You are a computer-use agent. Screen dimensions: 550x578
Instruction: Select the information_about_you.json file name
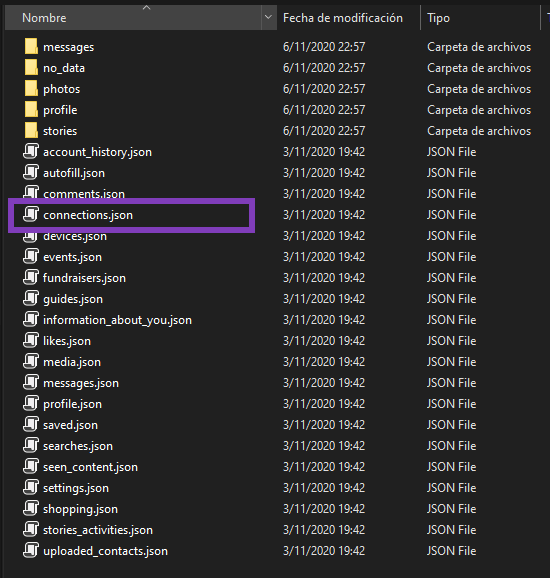point(117,320)
